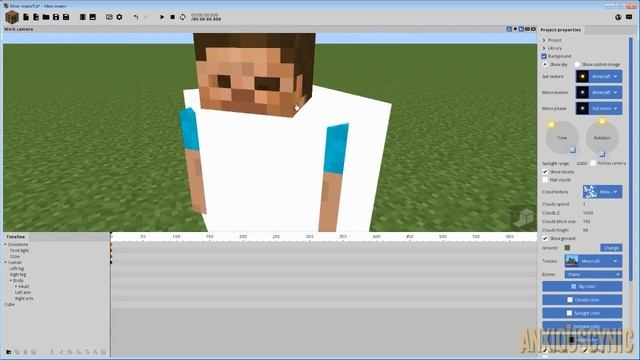The width and height of the screenshot is (640, 360).
Task: Click the navigation cube in viewport corner
Action: pyautogui.click(x=524, y=218)
